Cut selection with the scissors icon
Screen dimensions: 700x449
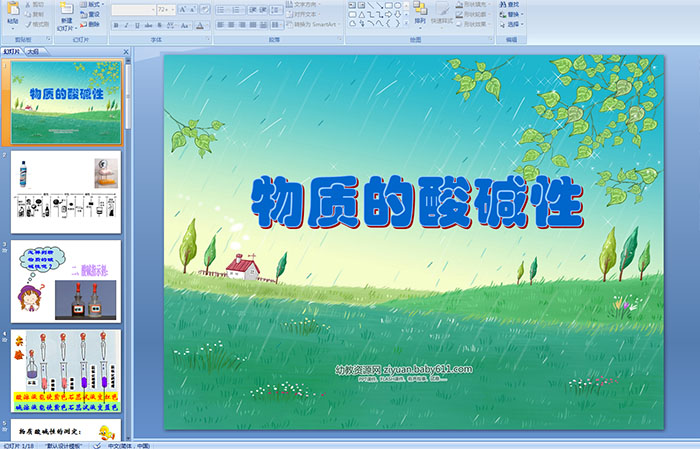tap(28, 4)
